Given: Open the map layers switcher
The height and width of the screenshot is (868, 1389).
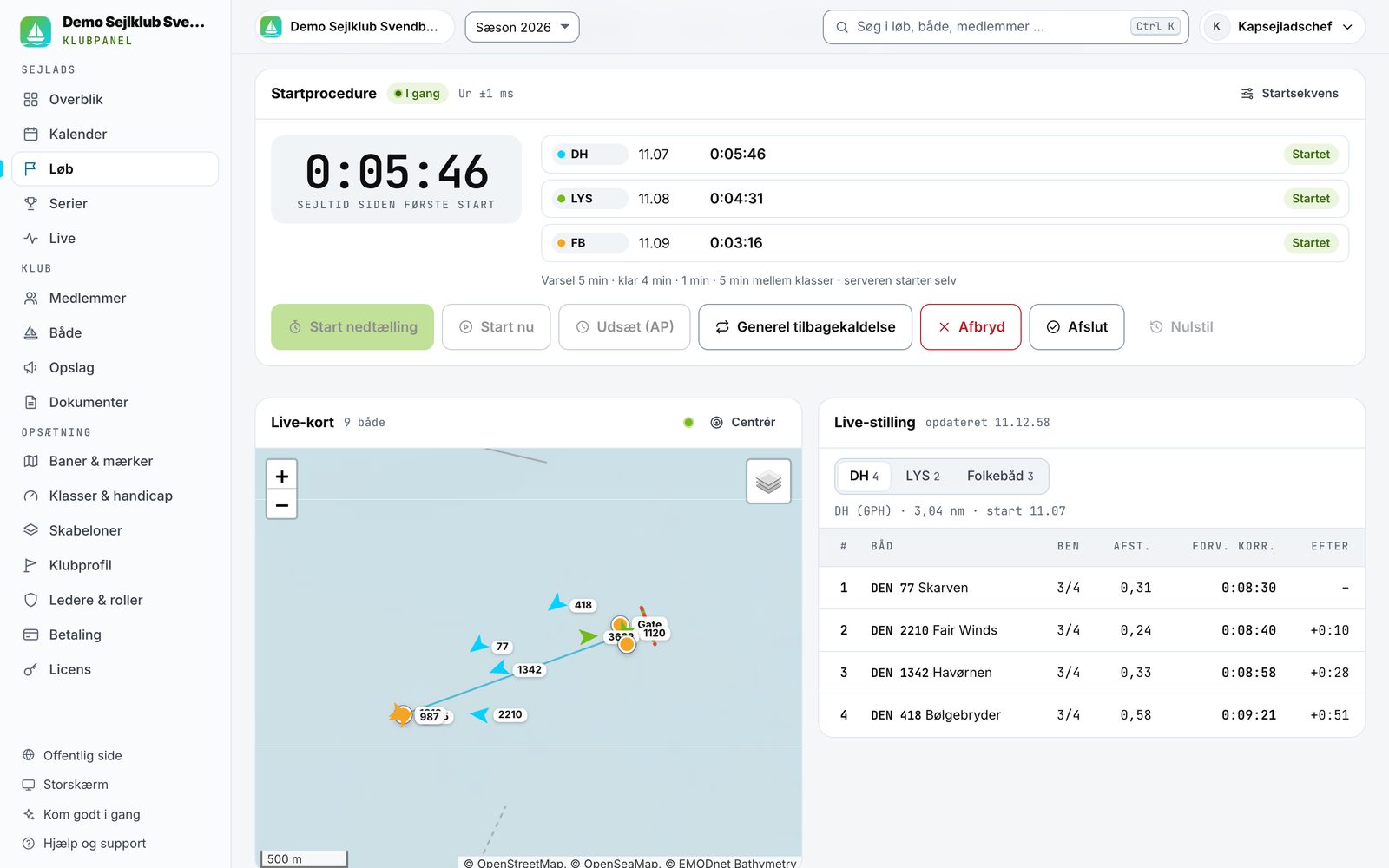Looking at the screenshot, I should click(768, 482).
